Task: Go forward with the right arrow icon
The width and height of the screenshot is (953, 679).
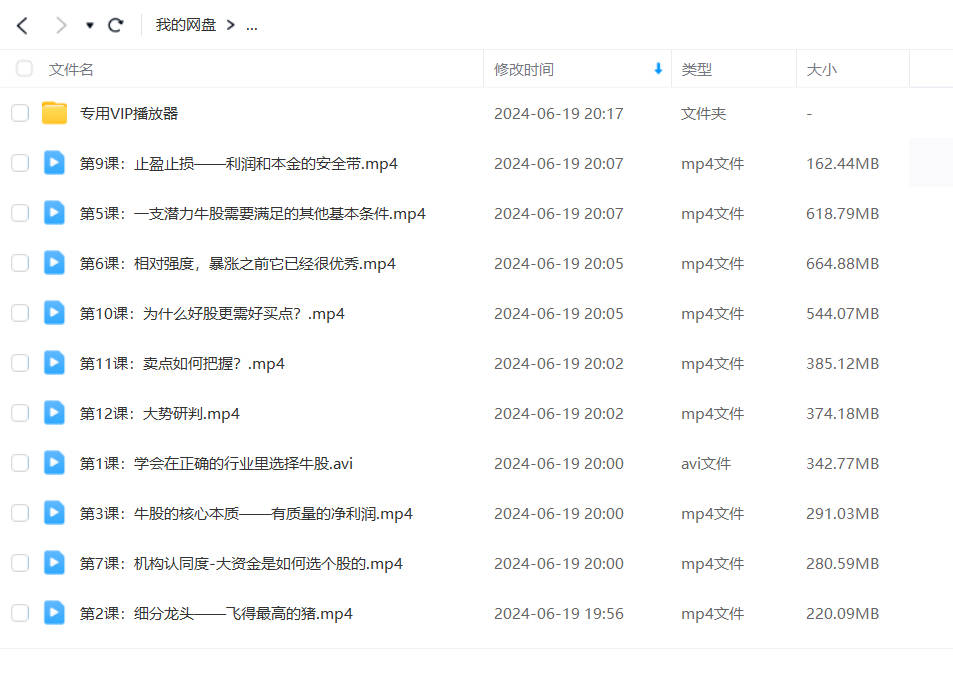Action: [x=61, y=26]
